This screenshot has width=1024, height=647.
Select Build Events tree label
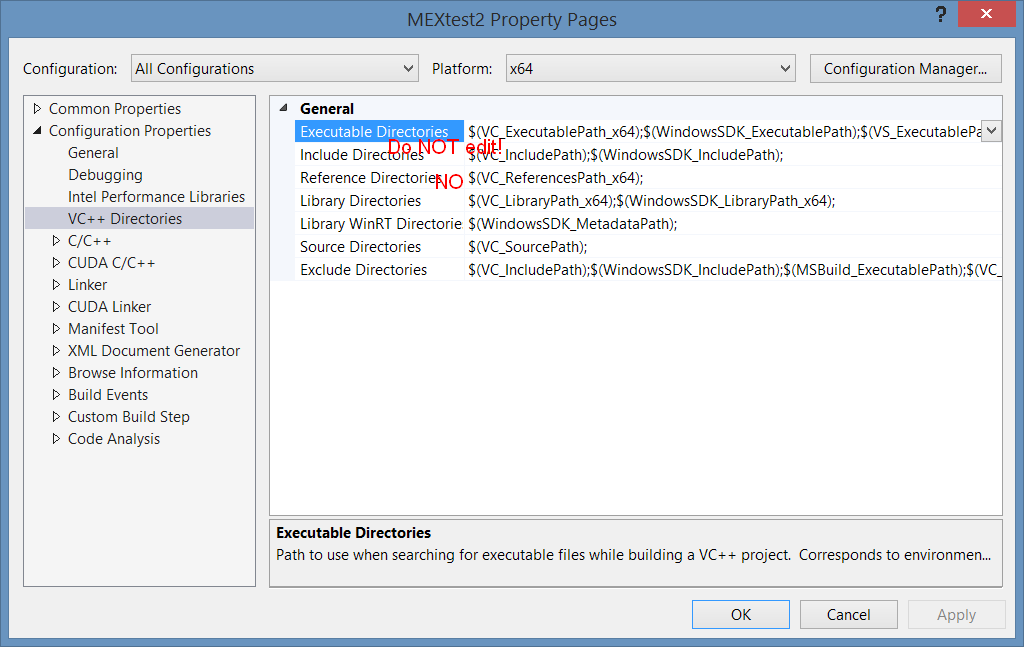108,394
